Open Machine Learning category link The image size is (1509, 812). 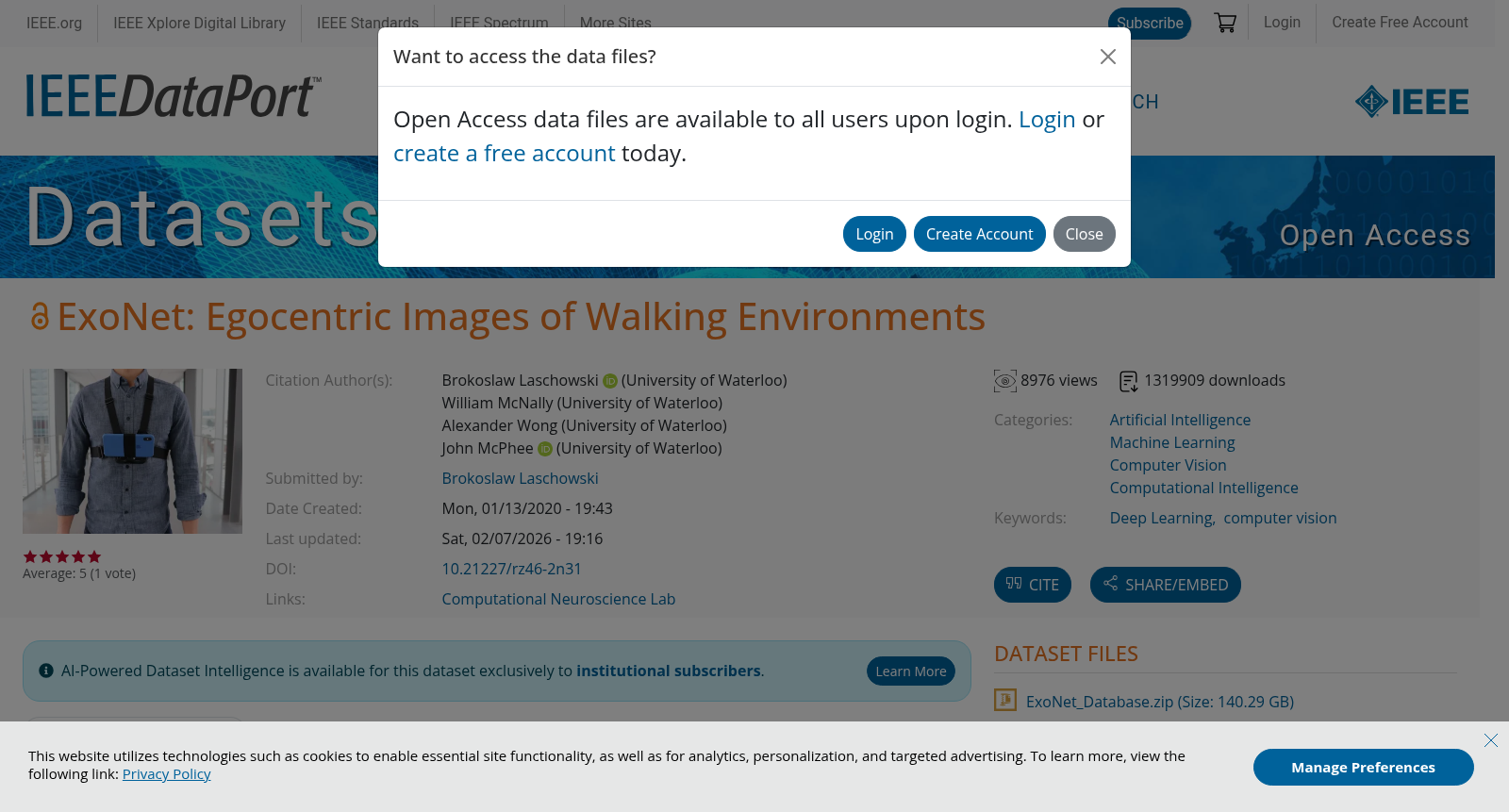coord(1171,442)
